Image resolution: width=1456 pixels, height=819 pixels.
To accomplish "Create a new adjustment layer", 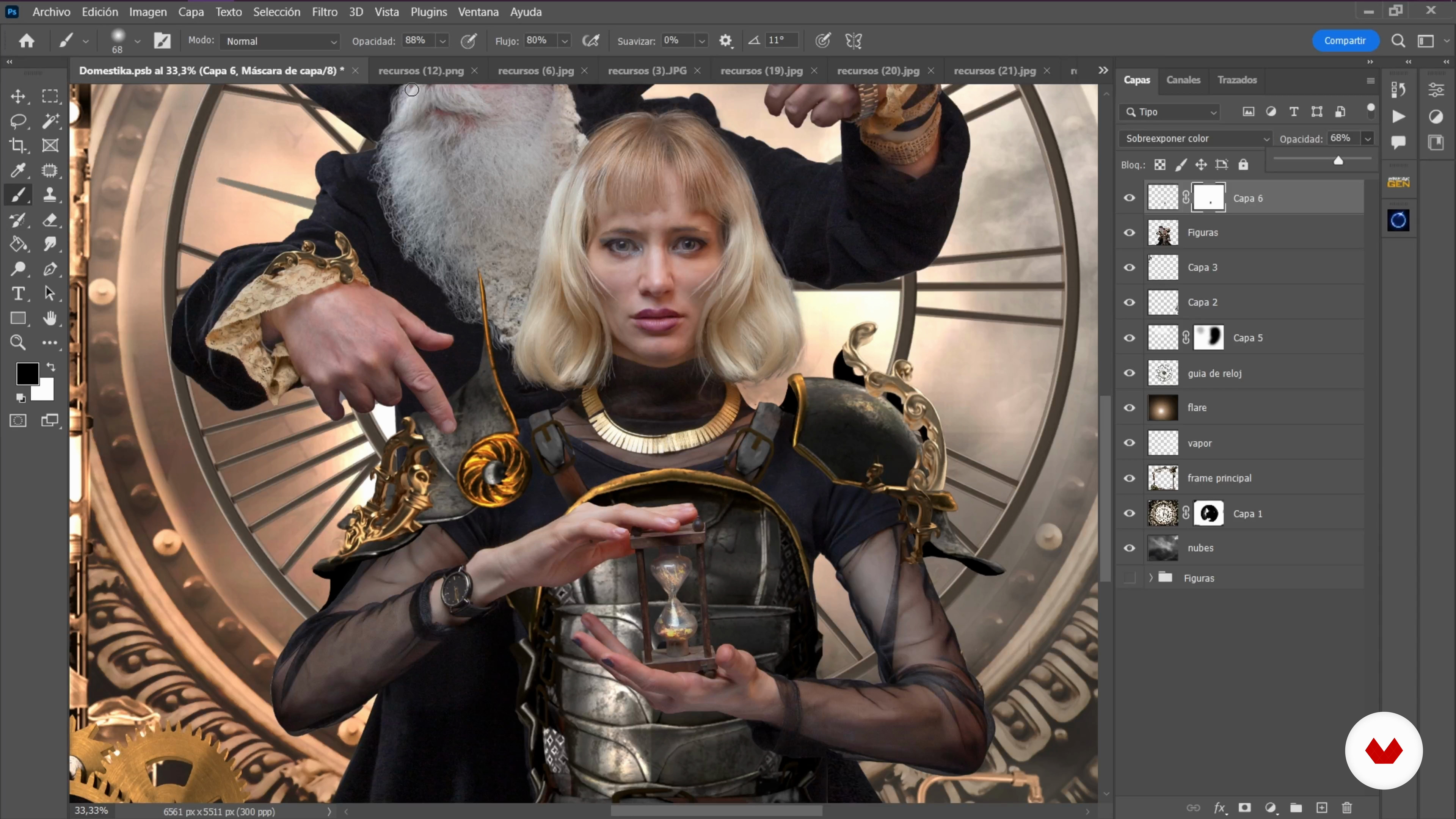I will [x=1271, y=808].
